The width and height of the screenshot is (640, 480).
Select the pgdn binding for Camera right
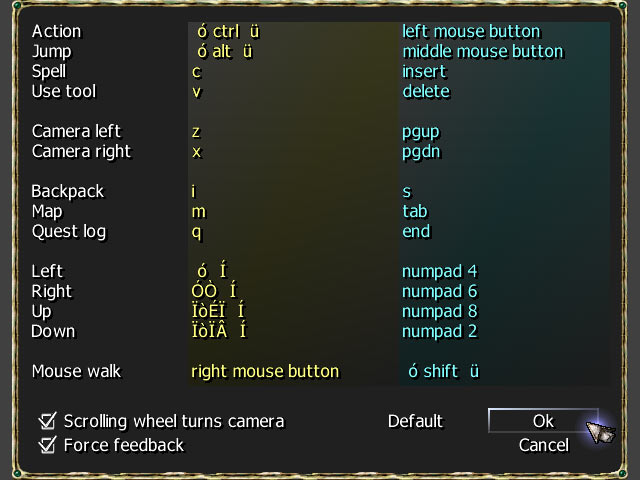coord(421,152)
